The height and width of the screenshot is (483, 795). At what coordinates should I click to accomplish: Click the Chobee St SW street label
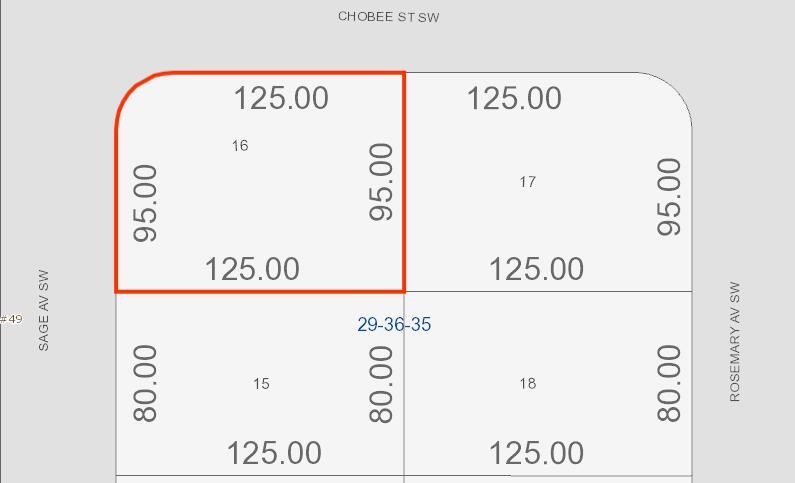[x=388, y=17]
